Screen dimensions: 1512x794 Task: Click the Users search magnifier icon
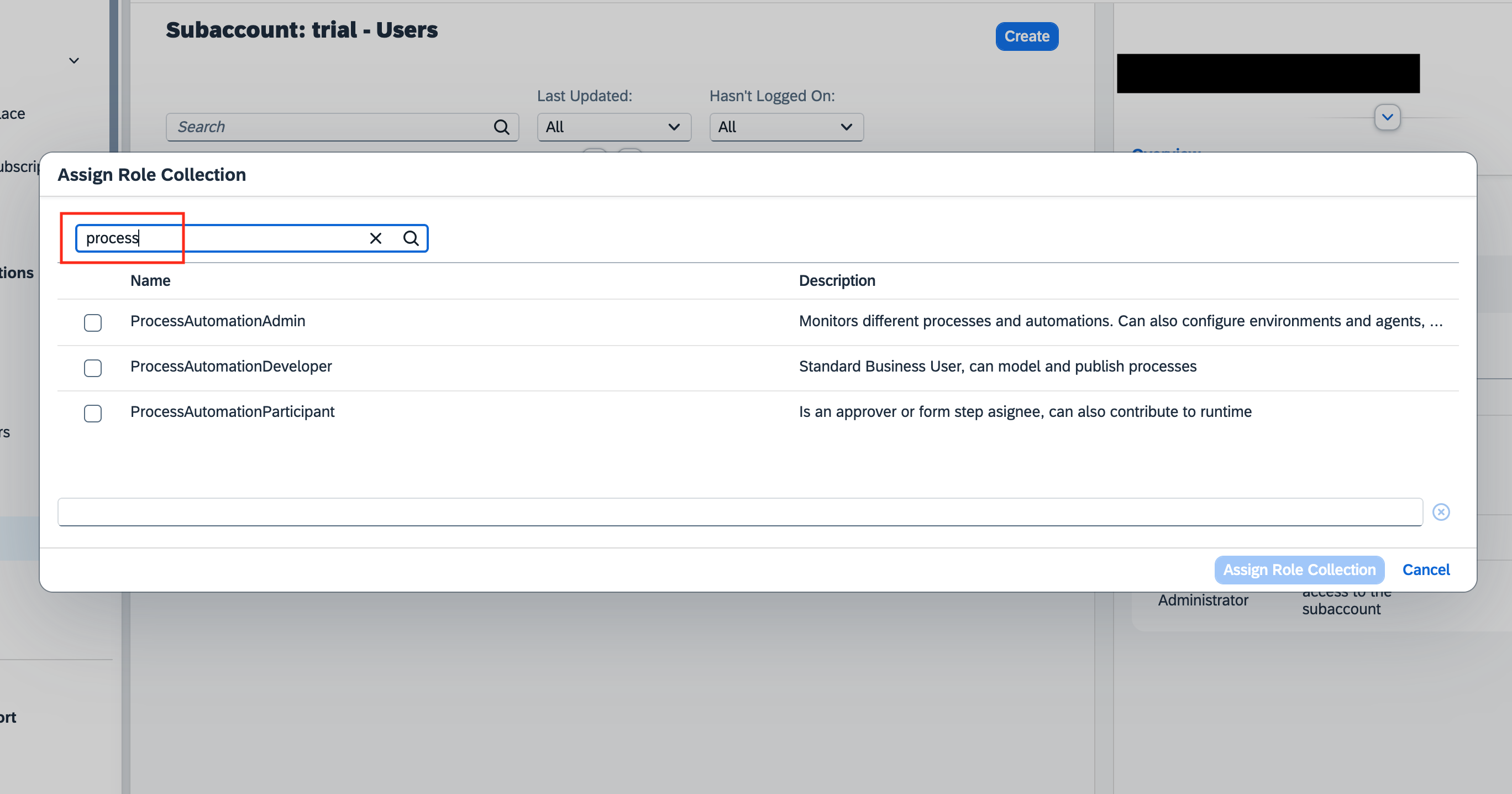point(501,127)
